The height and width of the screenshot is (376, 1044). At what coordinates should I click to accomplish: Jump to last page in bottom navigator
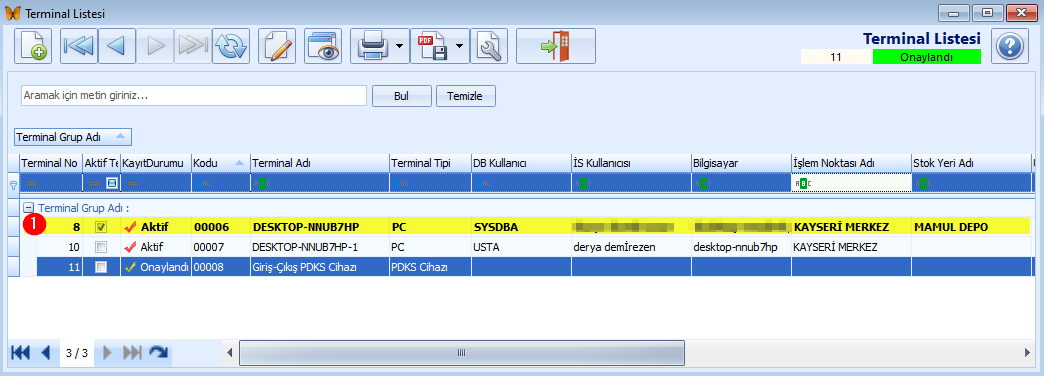[132, 353]
